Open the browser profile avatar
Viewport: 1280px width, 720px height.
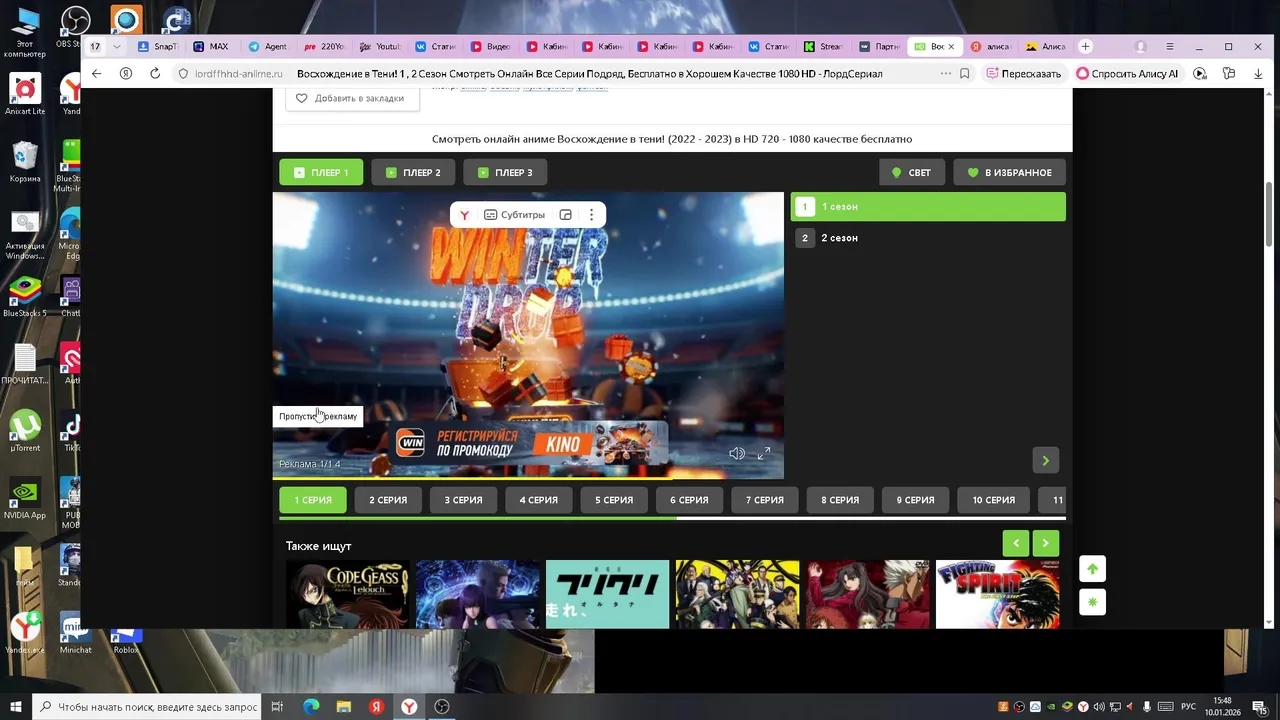click(x=1140, y=46)
